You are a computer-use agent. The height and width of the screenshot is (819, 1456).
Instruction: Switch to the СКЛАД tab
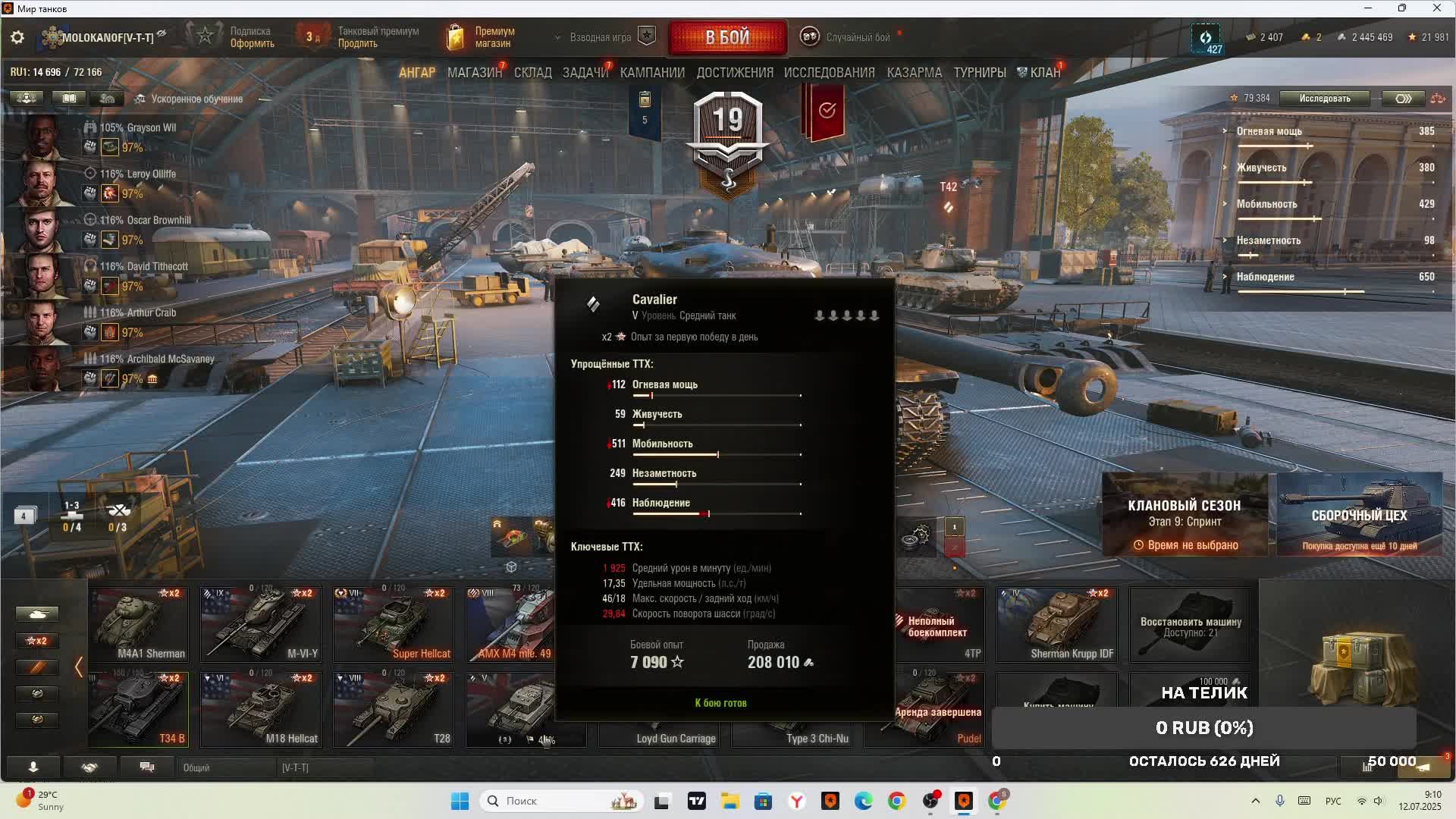(x=532, y=73)
